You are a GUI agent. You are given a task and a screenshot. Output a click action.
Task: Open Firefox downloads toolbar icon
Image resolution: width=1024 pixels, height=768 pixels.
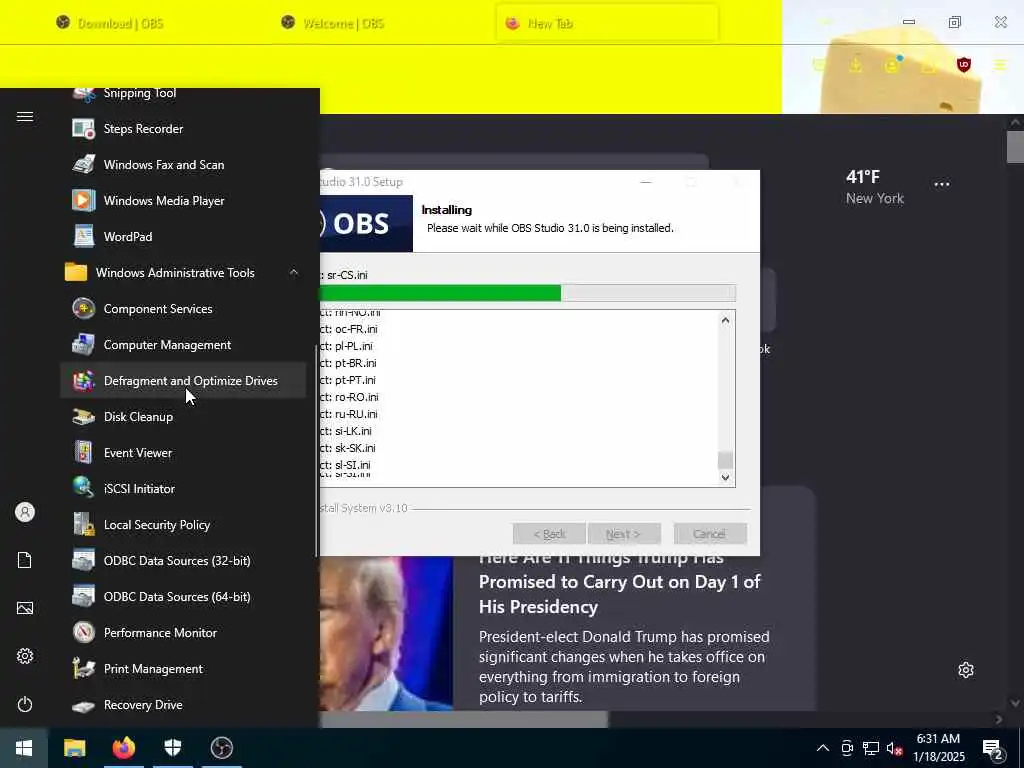click(x=855, y=65)
